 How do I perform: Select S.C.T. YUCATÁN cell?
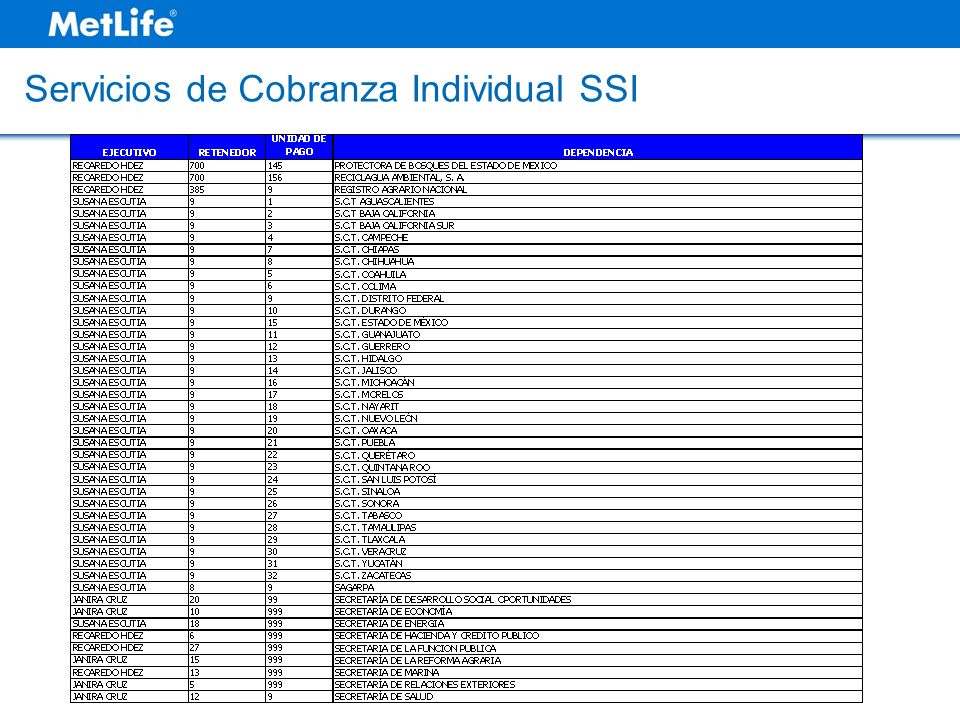[598, 563]
